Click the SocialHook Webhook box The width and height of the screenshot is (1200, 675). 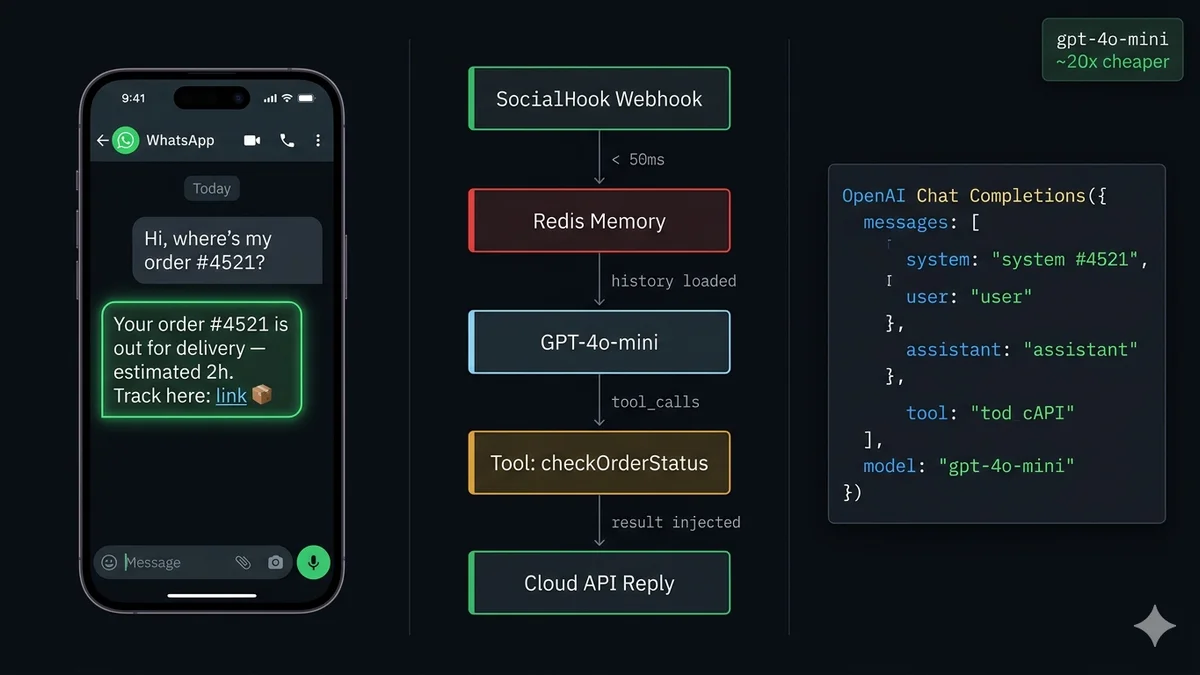(599, 99)
